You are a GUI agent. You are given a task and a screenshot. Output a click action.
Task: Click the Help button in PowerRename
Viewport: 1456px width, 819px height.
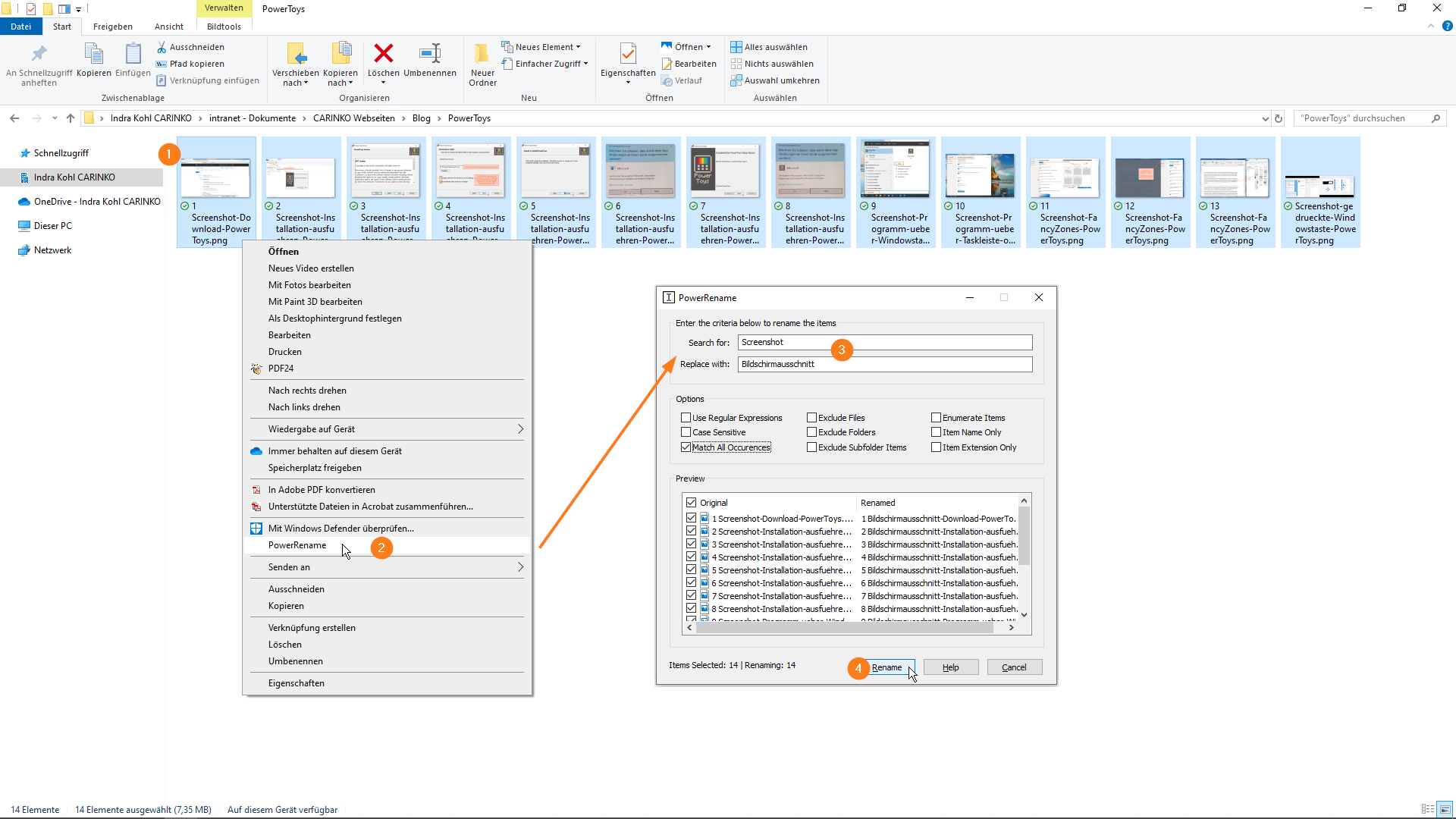point(951,667)
